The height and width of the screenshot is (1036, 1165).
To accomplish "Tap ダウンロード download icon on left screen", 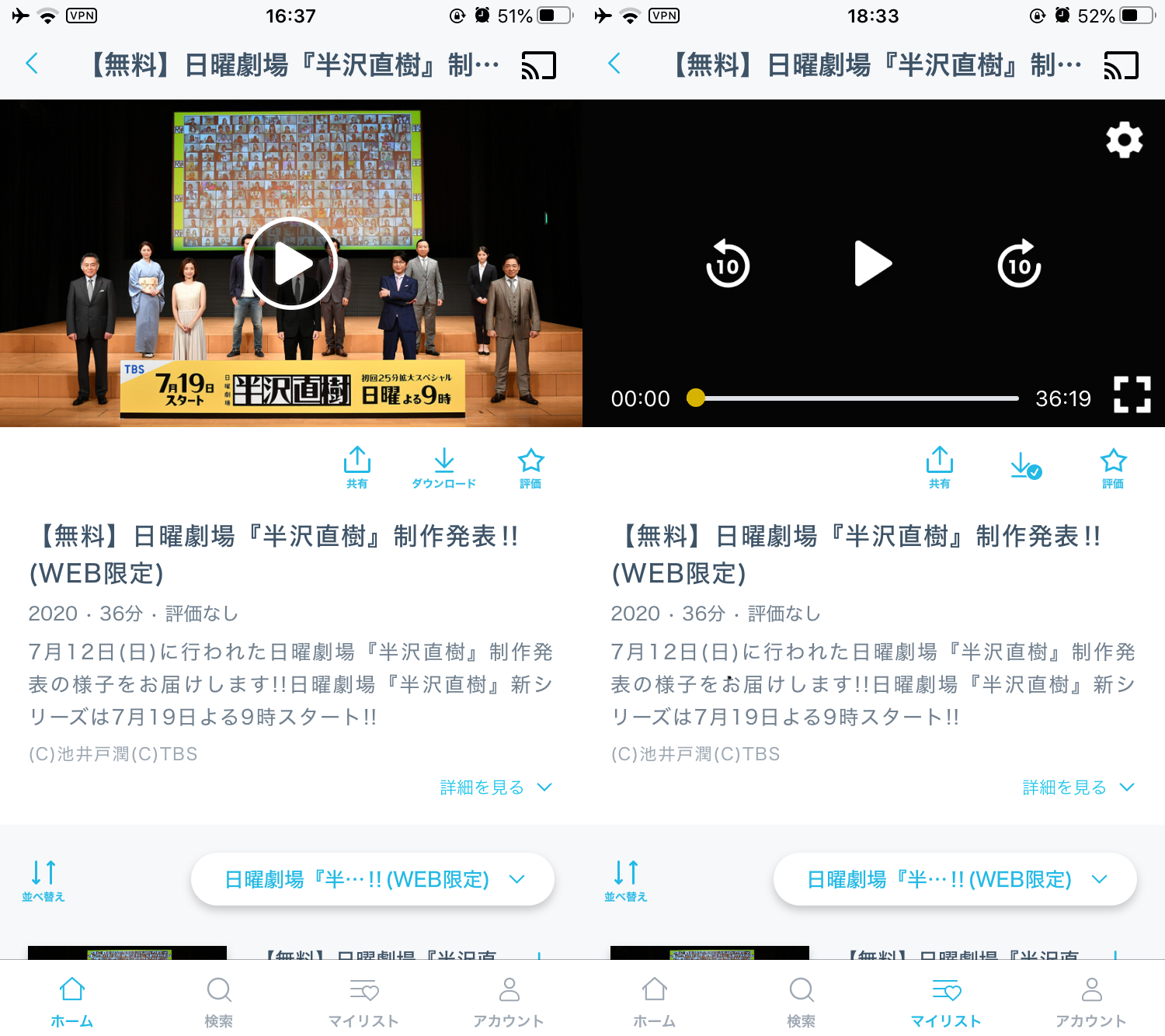I will pyautogui.click(x=444, y=468).
